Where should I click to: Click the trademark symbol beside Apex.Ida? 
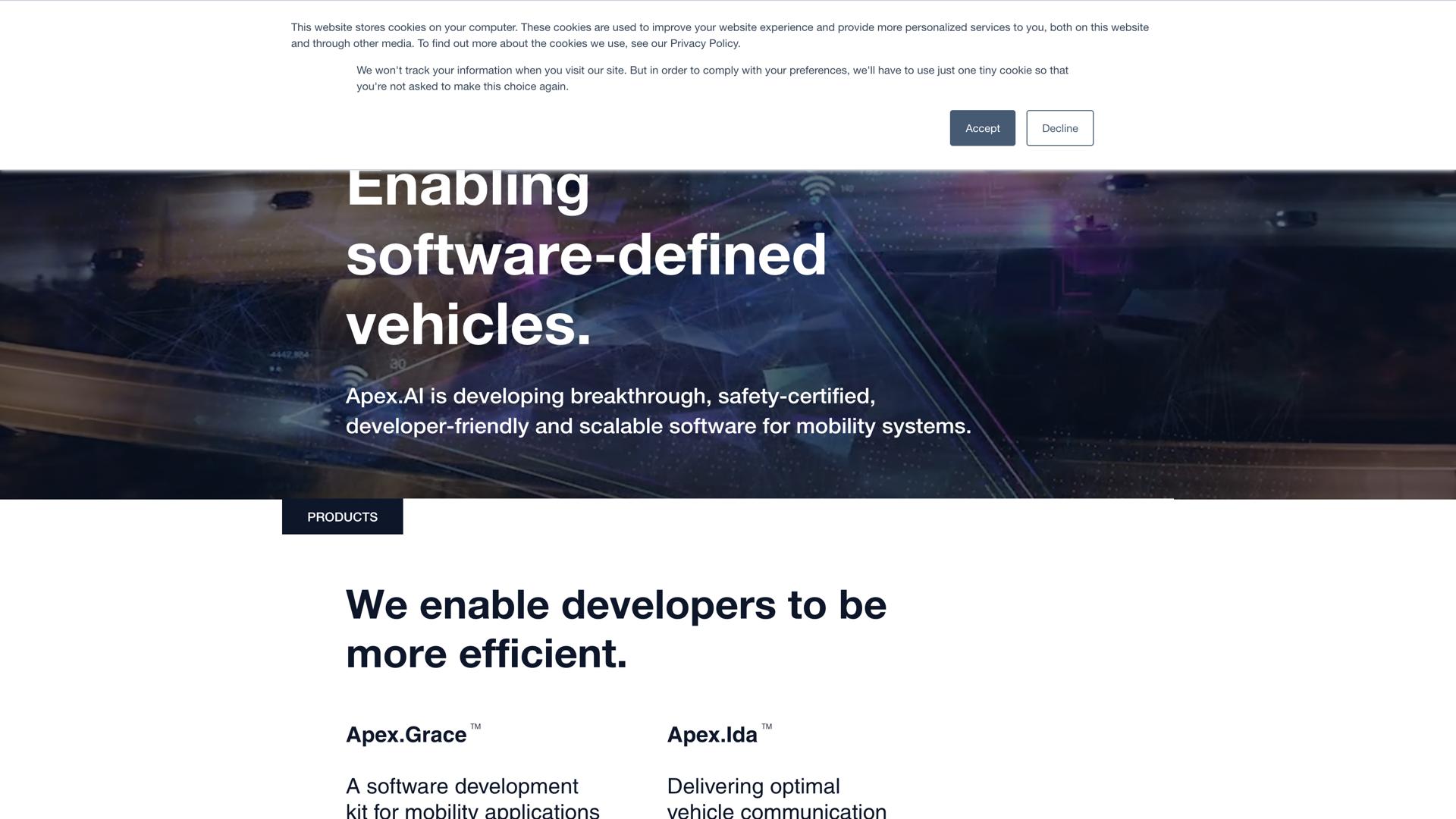click(767, 726)
